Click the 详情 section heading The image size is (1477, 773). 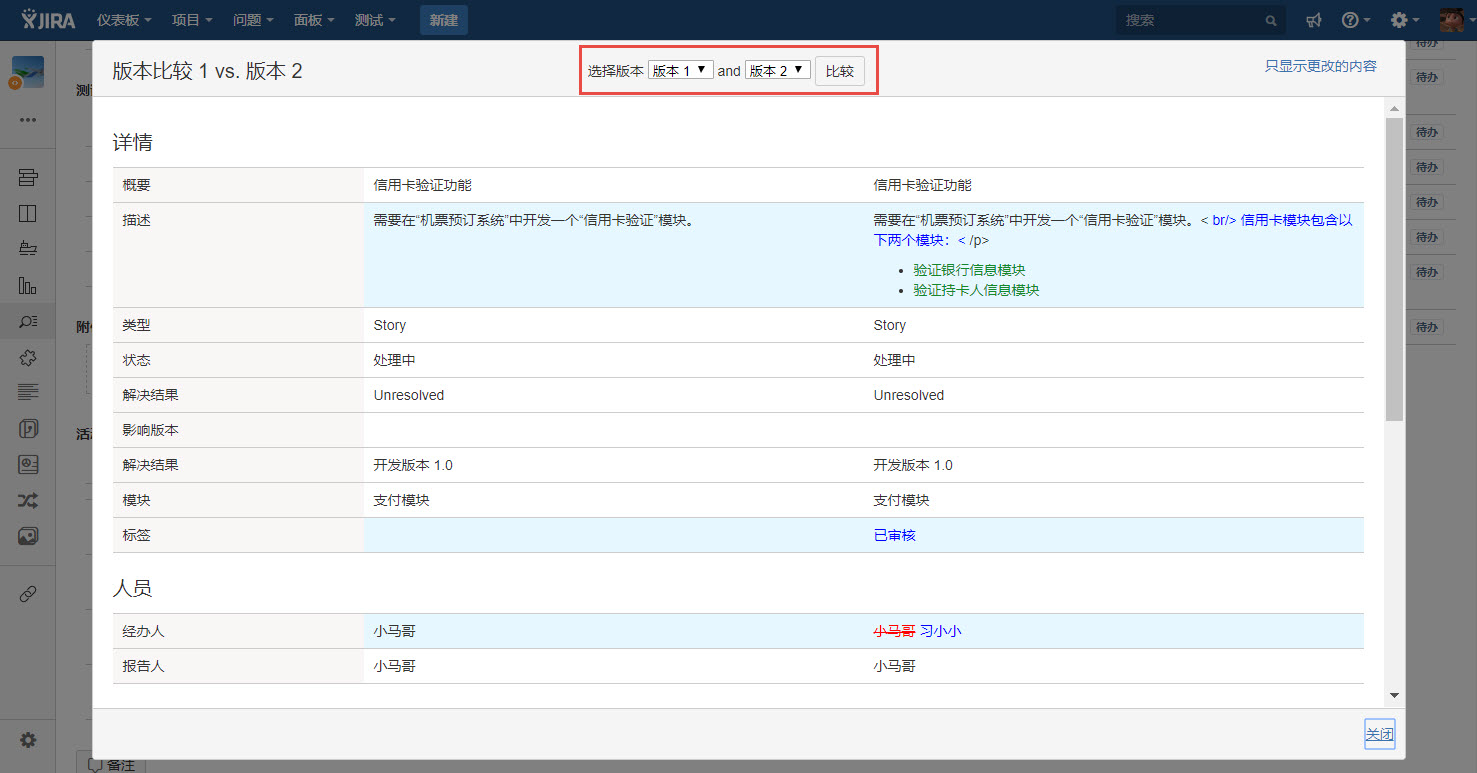coord(132,143)
